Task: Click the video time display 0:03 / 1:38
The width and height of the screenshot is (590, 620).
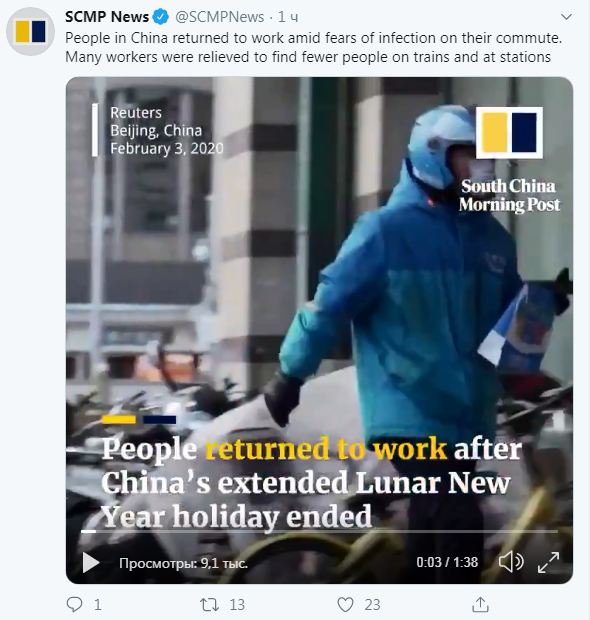Action: tap(447, 562)
